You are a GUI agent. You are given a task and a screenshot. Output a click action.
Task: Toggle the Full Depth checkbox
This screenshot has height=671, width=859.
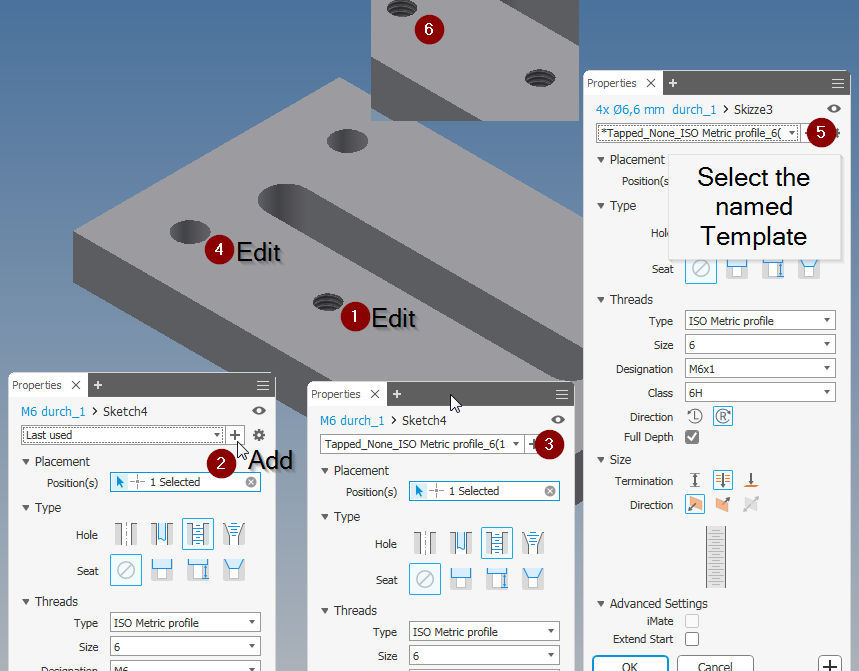694,436
